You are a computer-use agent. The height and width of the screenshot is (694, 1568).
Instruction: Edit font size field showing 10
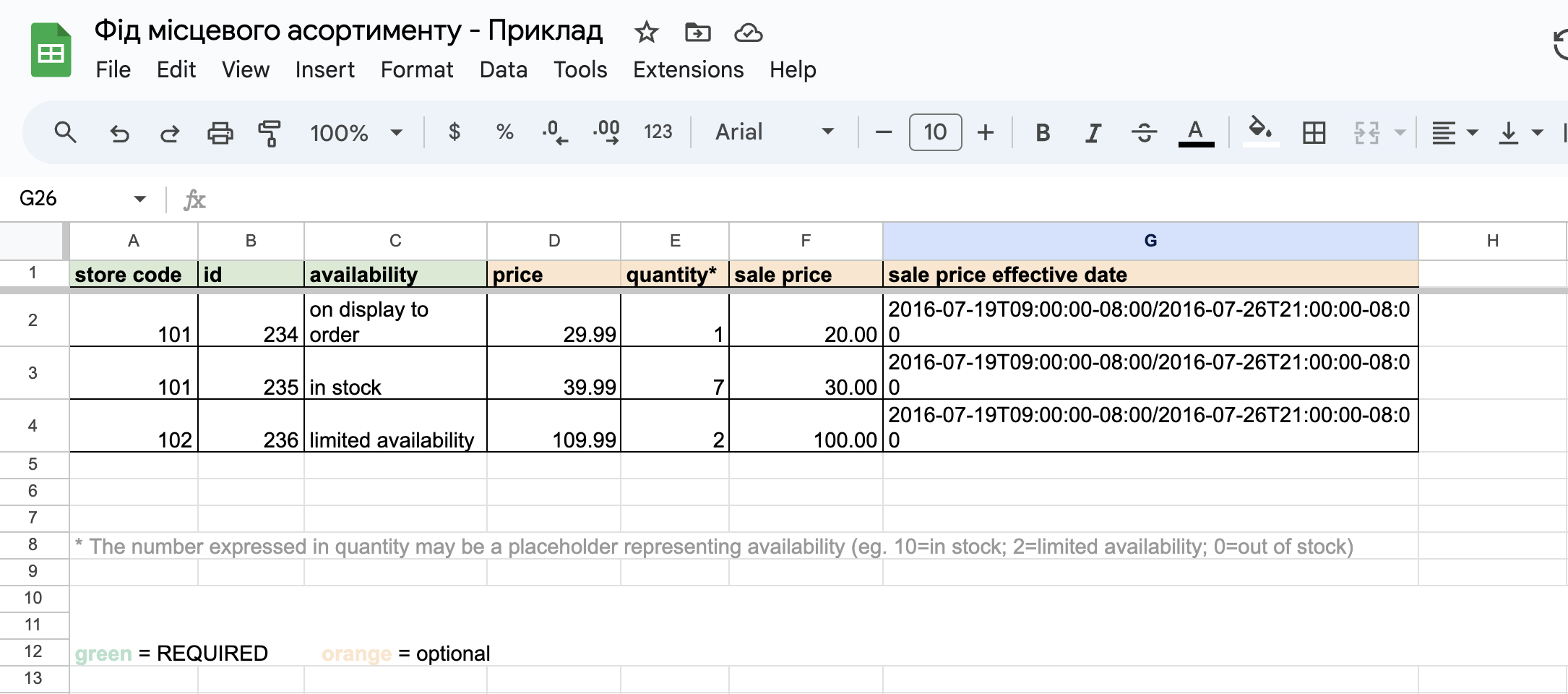point(935,132)
